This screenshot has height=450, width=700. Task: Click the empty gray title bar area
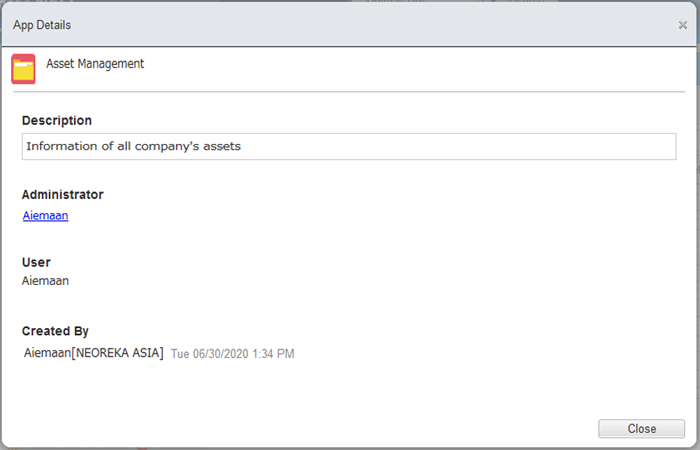click(x=375, y=25)
